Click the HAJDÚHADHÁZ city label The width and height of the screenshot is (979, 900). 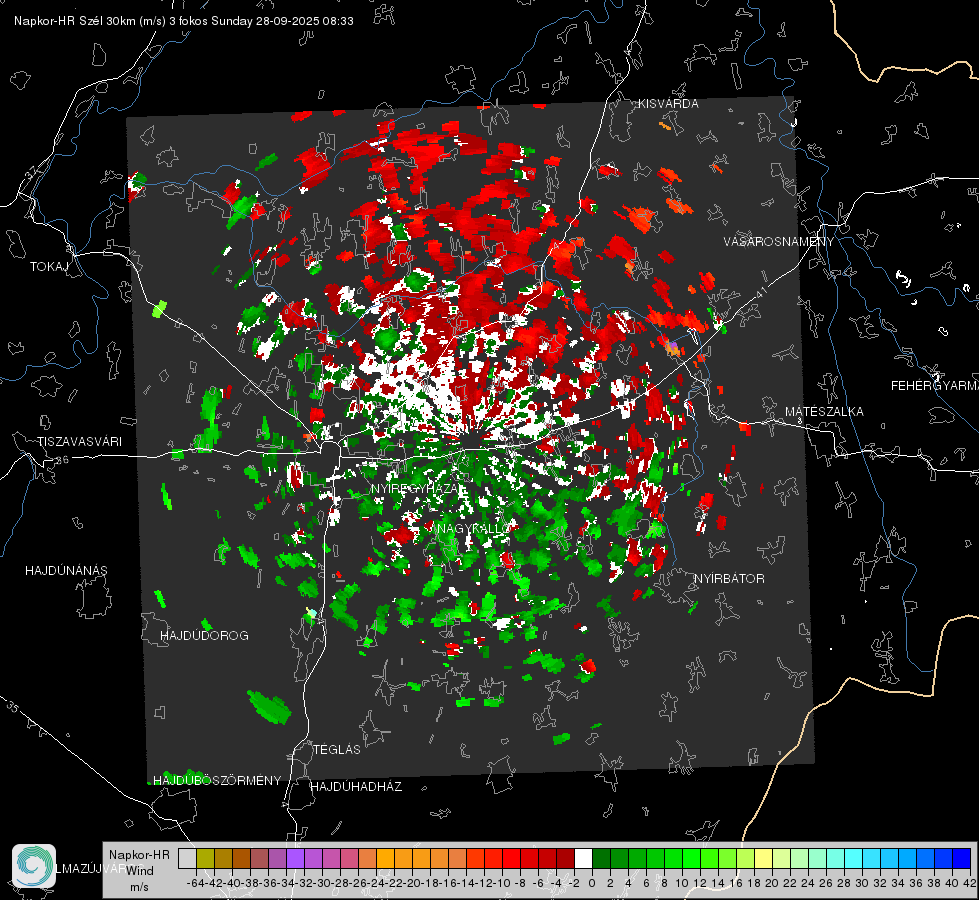[x=356, y=787]
